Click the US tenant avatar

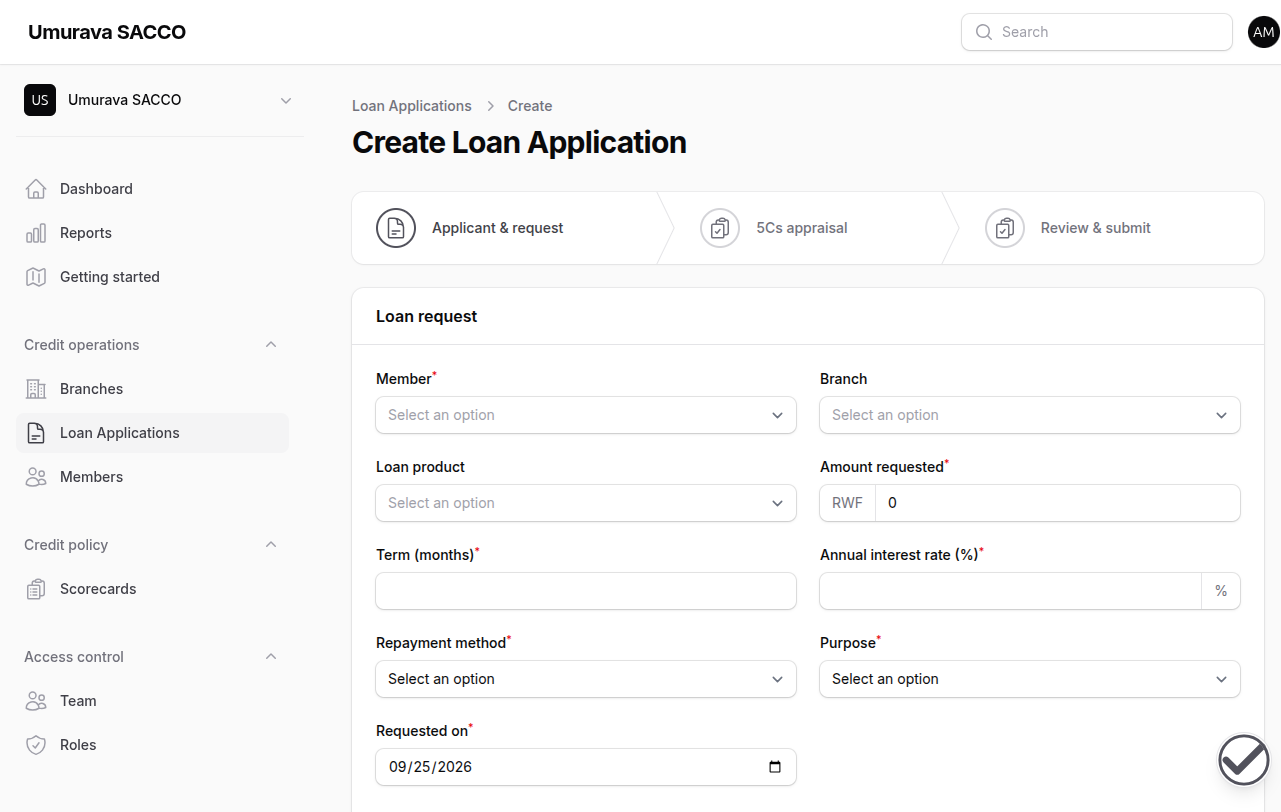(40, 100)
